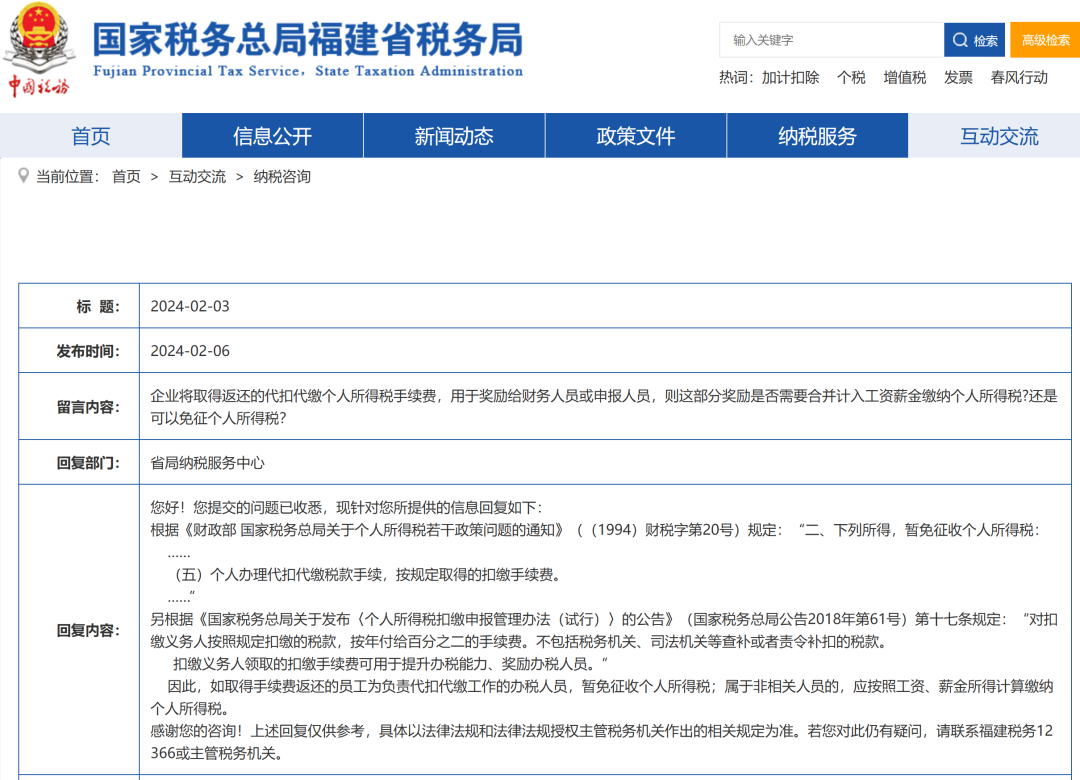Click hot keyword 个税
Screen dimensions: 1080x780
(851, 77)
